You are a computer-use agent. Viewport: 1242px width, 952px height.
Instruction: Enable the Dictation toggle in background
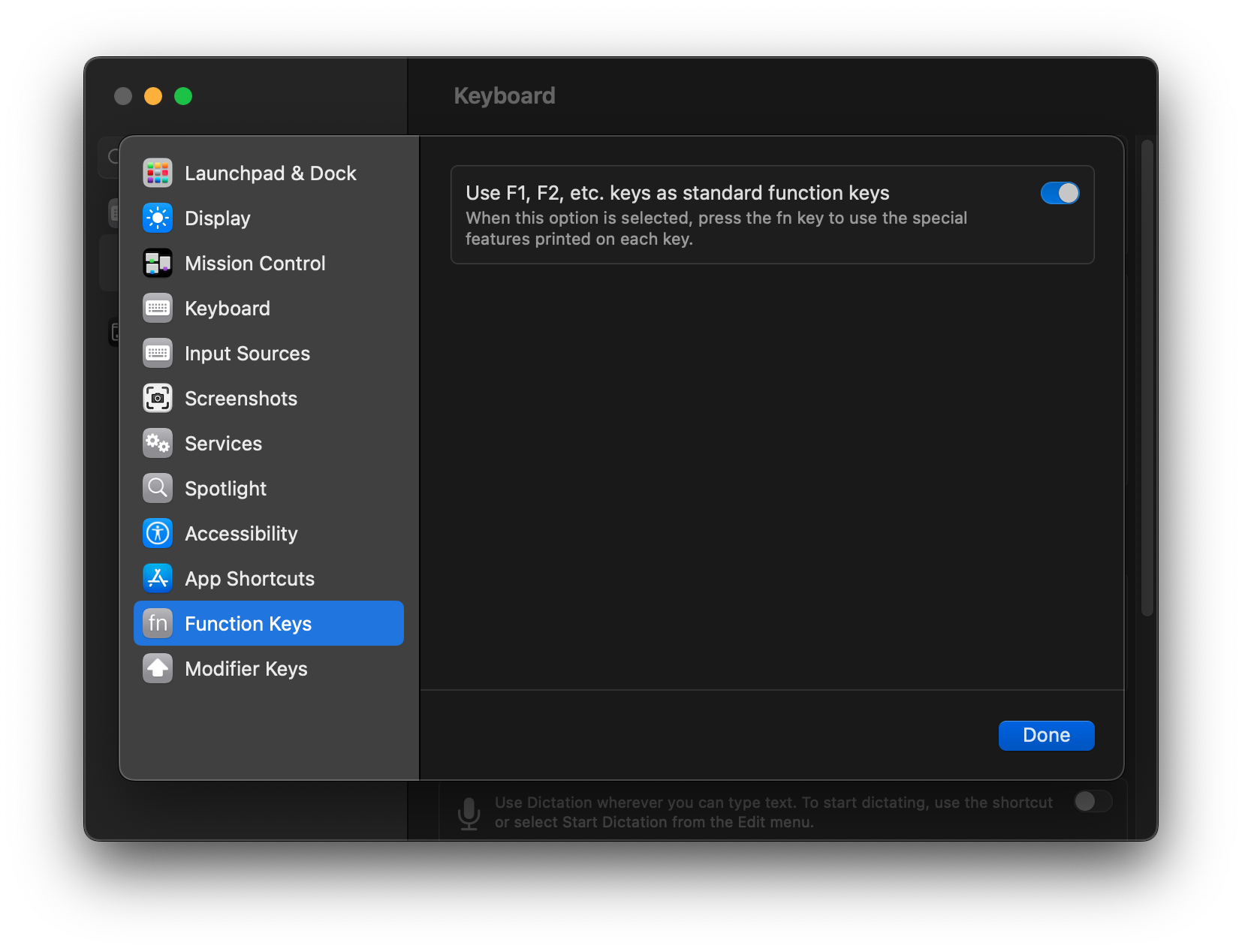tap(1093, 801)
